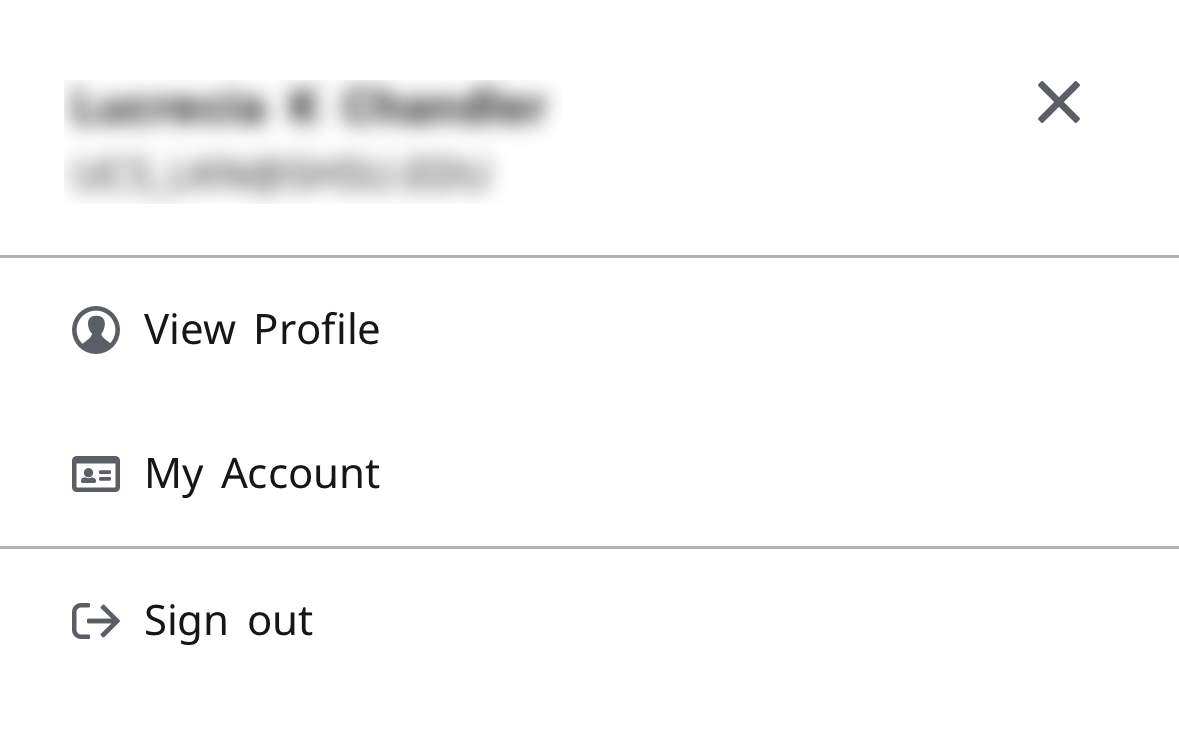This screenshot has width=1179, height=743.
Task: Click the Sign out arrow icon
Action: tap(96, 620)
